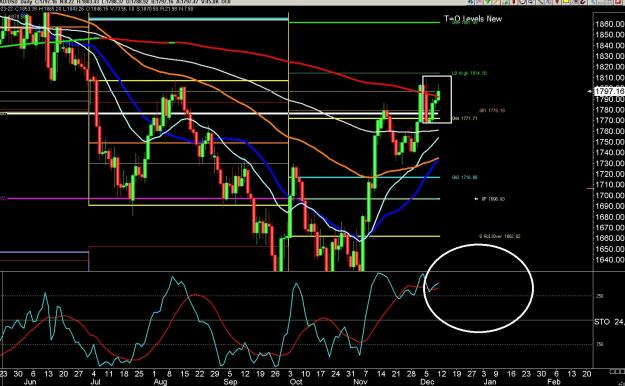Click the Dec month label on time axis
Image resolution: width=625 pixels, height=386 pixels.
coord(427,382)
